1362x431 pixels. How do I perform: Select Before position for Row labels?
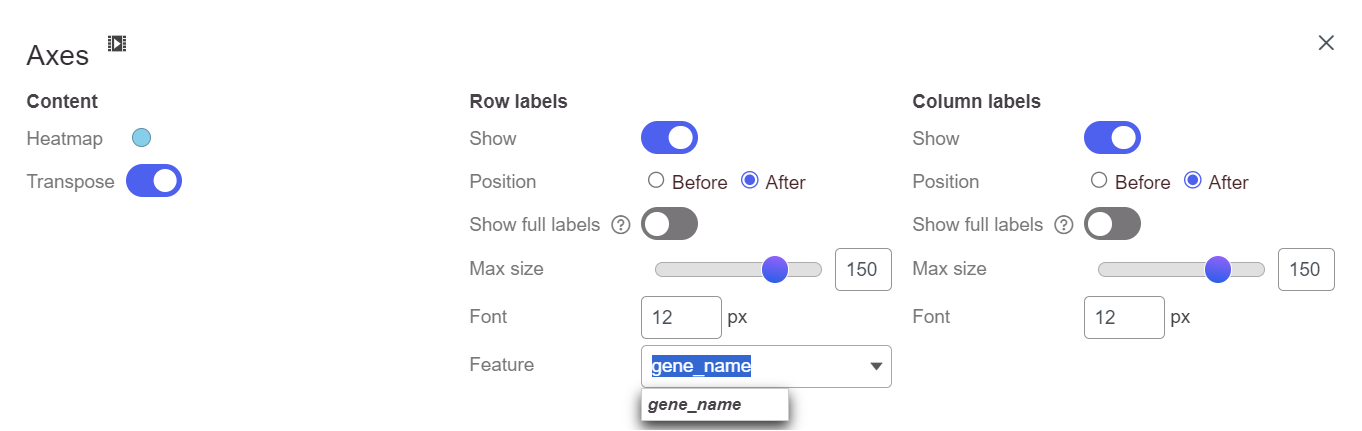point(656,181)
